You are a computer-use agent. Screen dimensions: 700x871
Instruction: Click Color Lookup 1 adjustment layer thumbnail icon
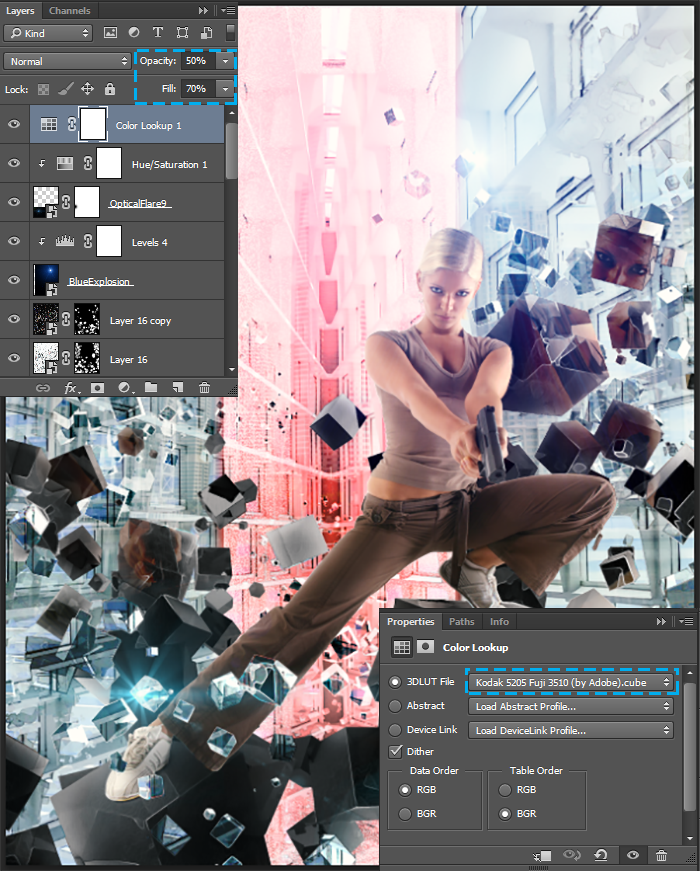[x=49, y=124]
